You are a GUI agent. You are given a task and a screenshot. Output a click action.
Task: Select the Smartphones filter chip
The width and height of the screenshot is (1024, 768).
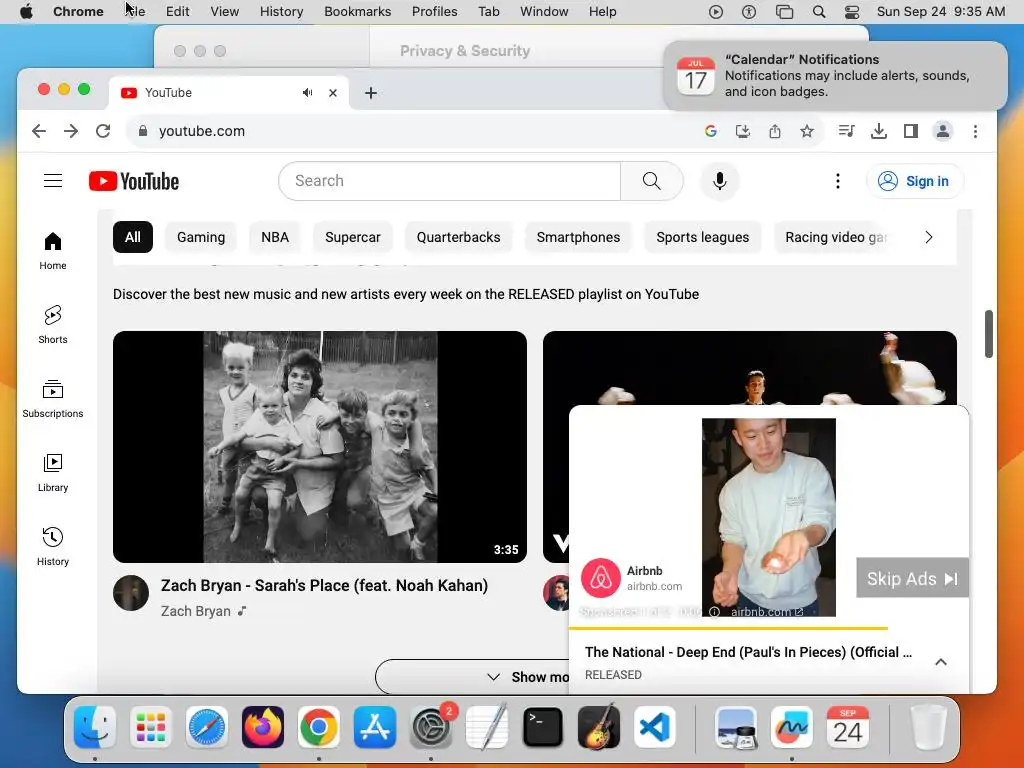coord(579,237)
